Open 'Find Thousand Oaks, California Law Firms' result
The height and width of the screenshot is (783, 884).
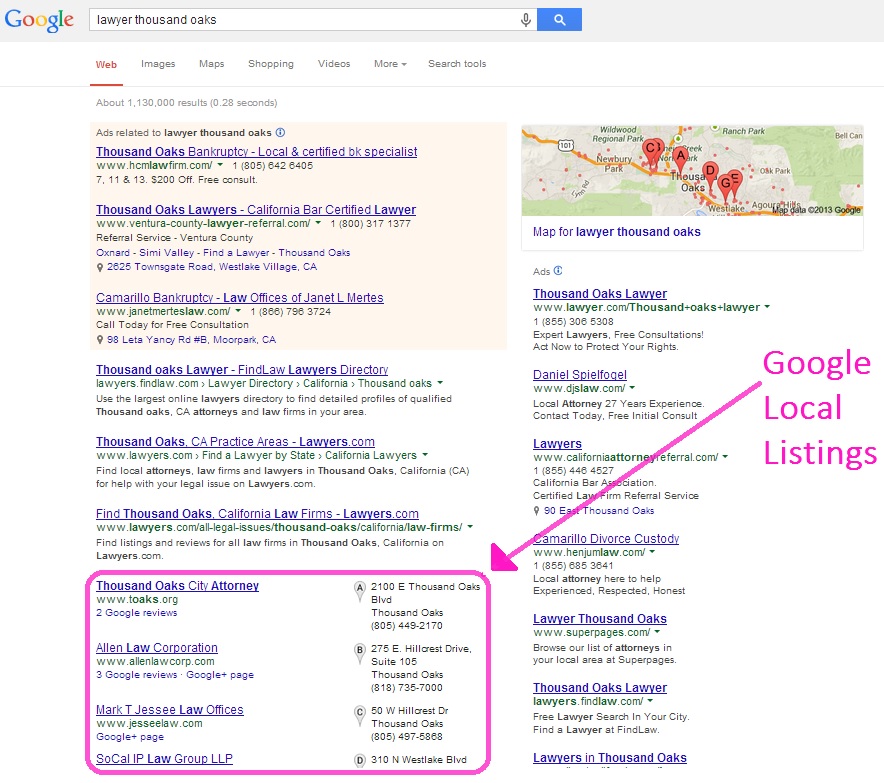click(x=257, y=514)
